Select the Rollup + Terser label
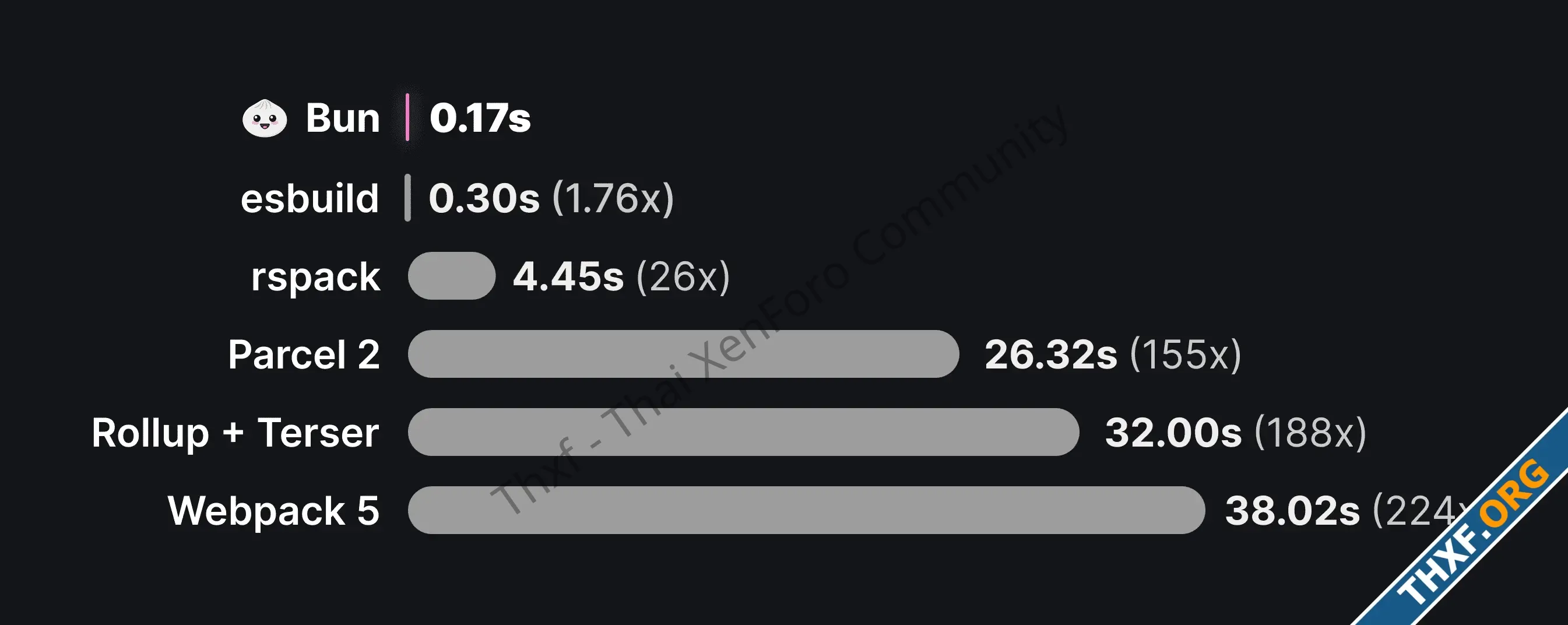1568x625 pixels. [235, 433]
